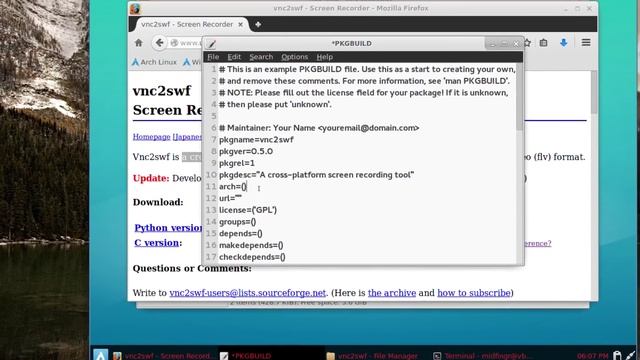Image resolution: width=640 pixels, height=360 pixels.
Task: Open 'how to subscribe' link
Action: (x=474, y=293)
